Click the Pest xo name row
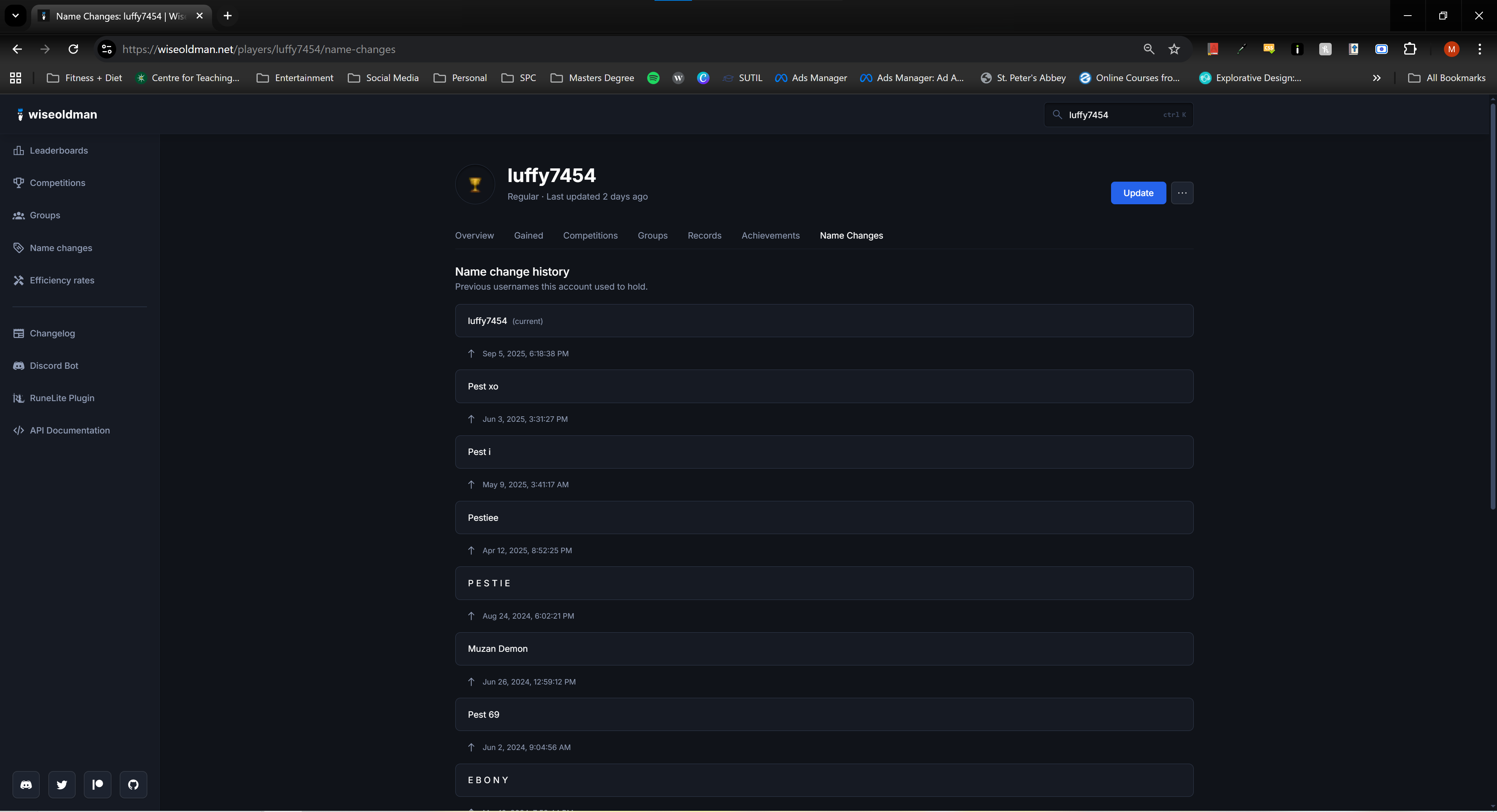1497x812 pixels. [824, 387]
